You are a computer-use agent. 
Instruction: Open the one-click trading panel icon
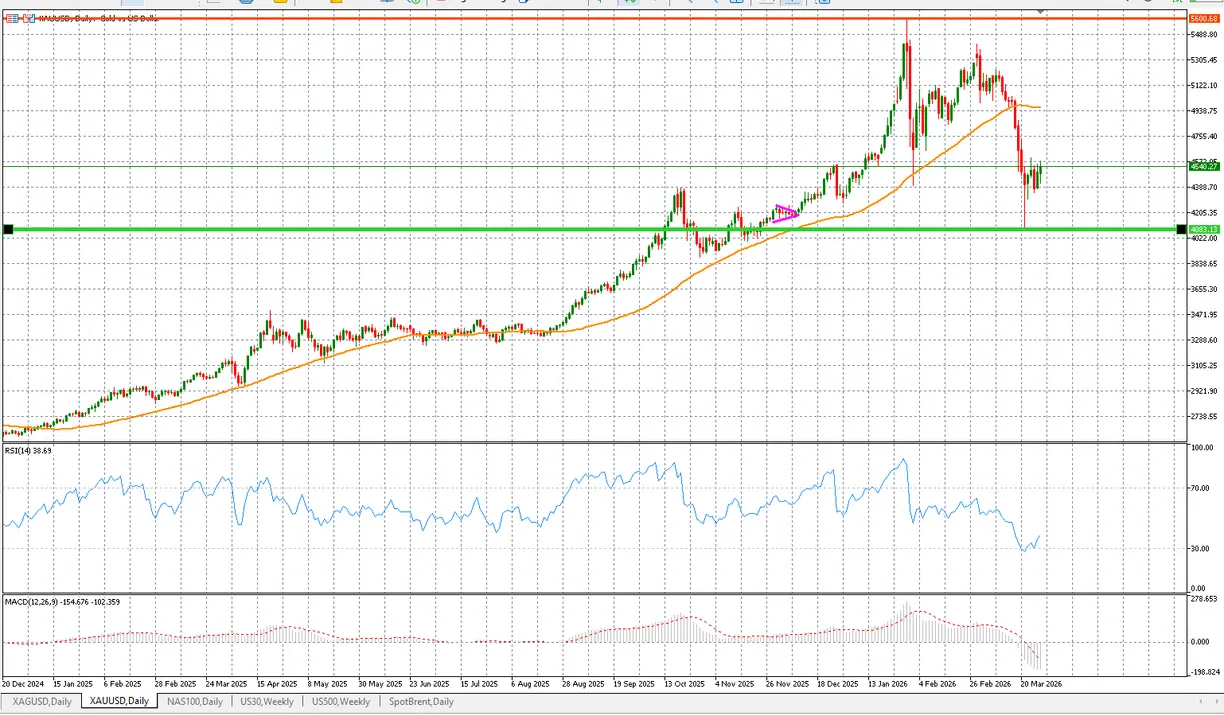click(x=12, y=18)
